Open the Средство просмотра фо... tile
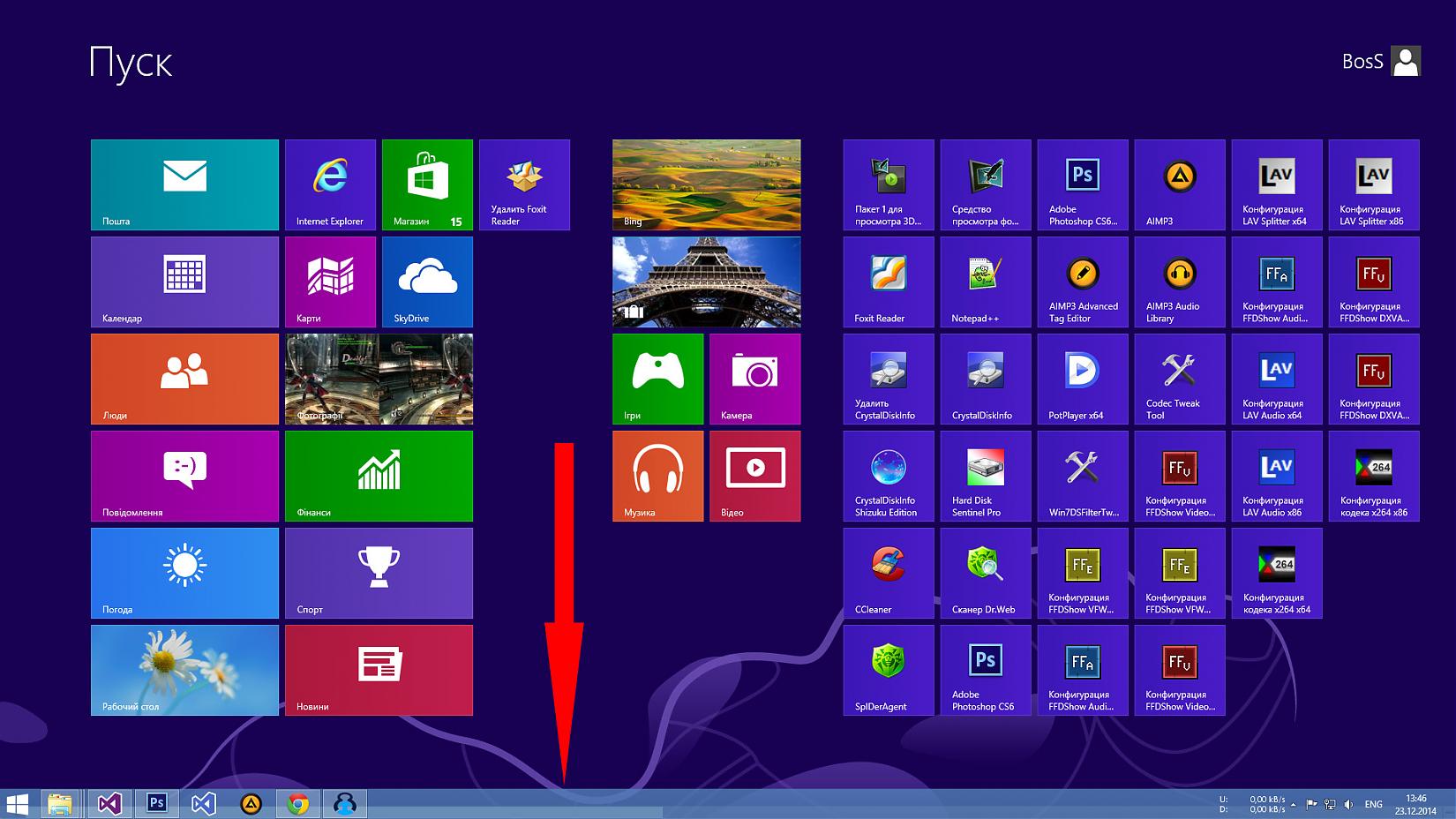This screenshot has height=819, width=1456. [x=986, y=184]
